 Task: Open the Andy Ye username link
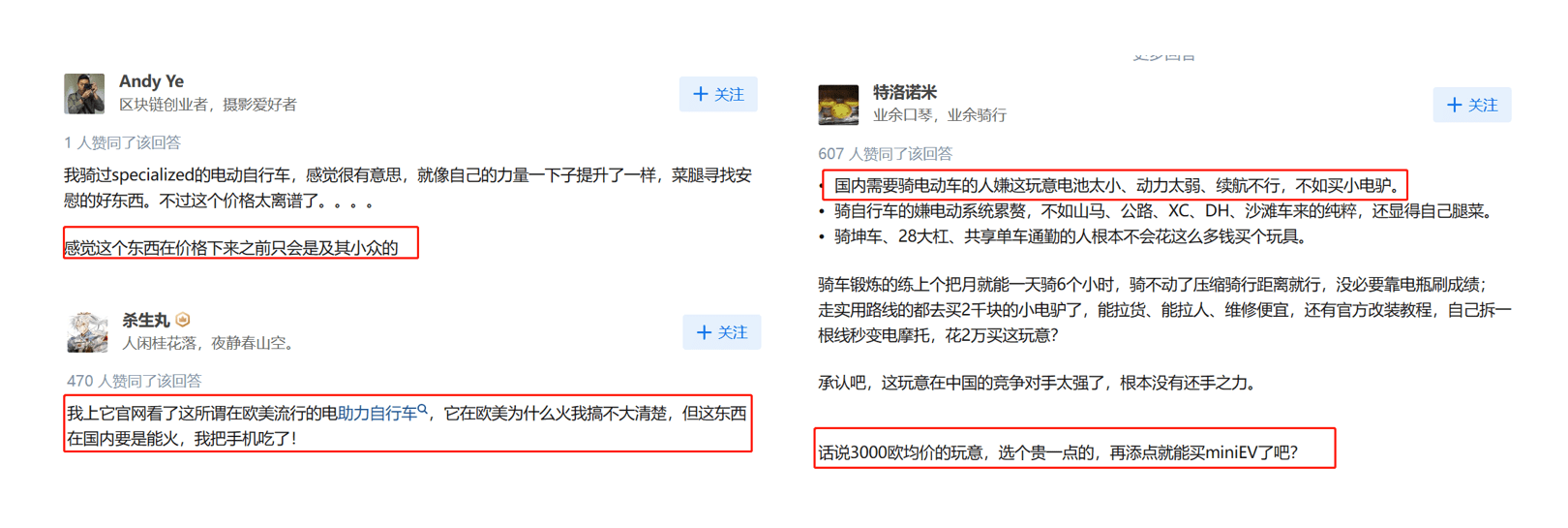click(151, 81)
